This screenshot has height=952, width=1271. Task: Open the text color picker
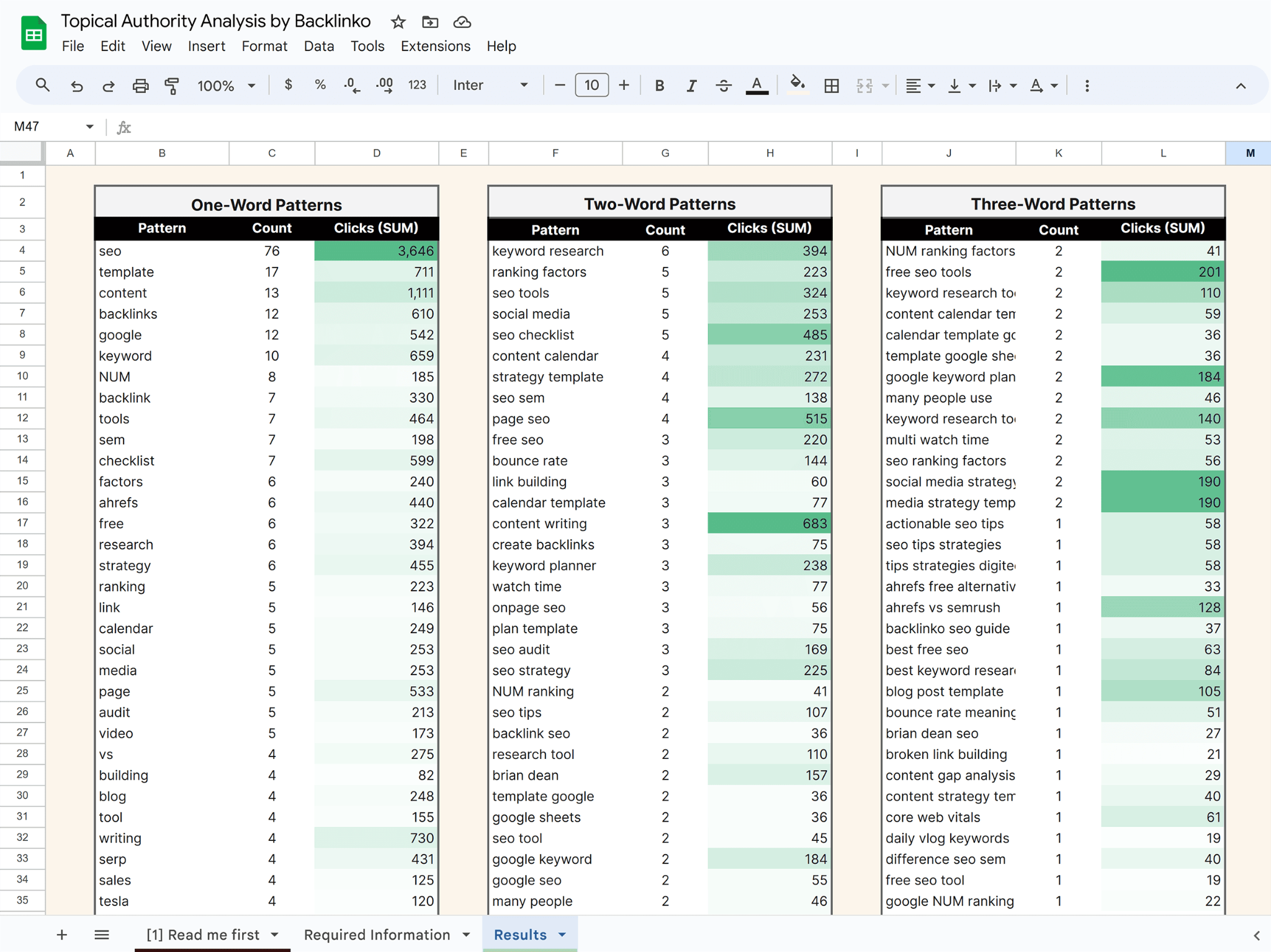pyautogui.click(x=757, y=85)
